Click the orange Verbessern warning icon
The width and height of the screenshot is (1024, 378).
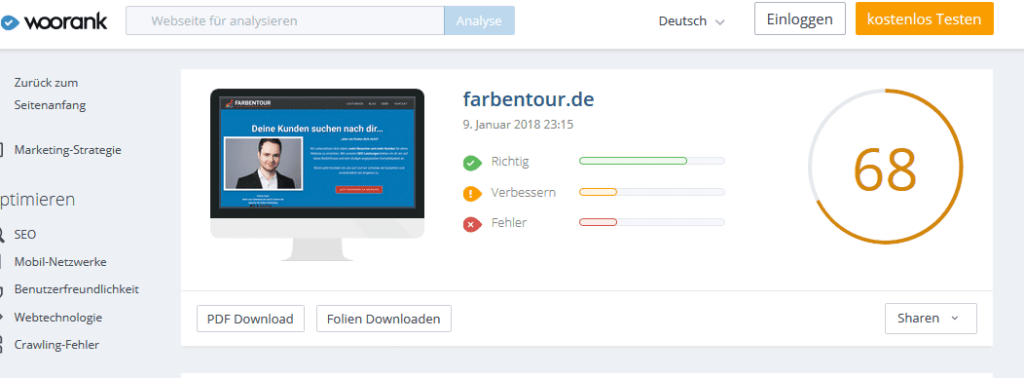tap(472, 193)
